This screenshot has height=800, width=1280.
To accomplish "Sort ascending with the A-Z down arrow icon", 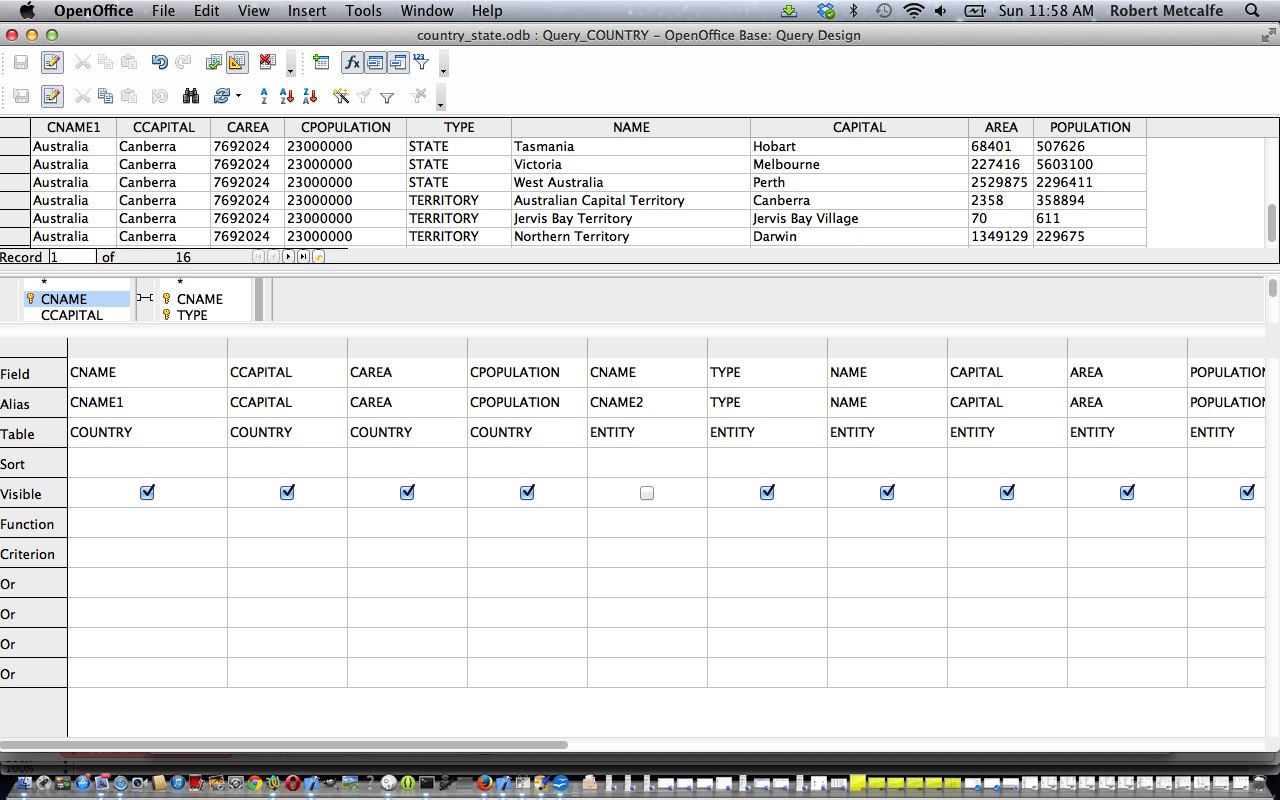I will 287,96.
